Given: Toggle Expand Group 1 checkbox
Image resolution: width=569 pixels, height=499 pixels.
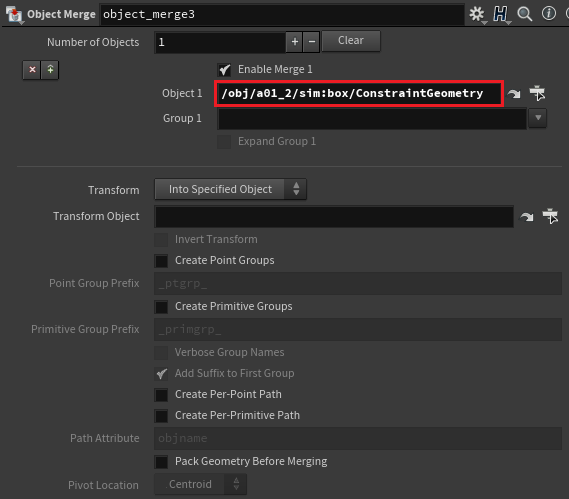Looking at the screenshot, I should (x=224, y=142).
